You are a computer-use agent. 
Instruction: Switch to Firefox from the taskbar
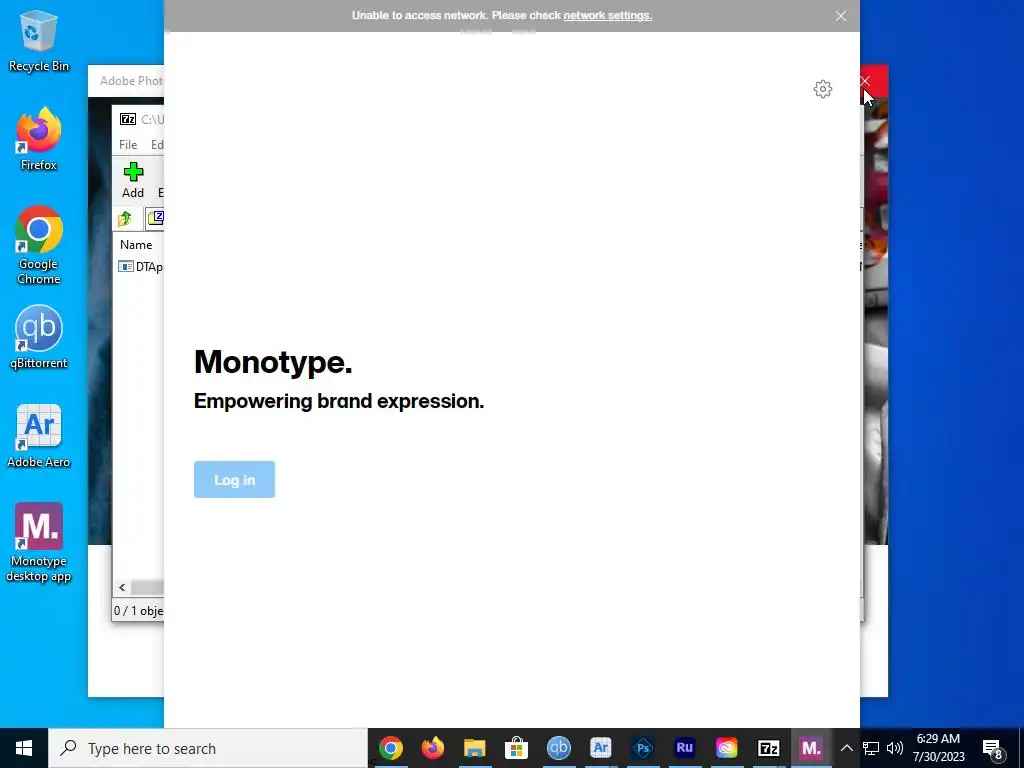pos(432,748)
